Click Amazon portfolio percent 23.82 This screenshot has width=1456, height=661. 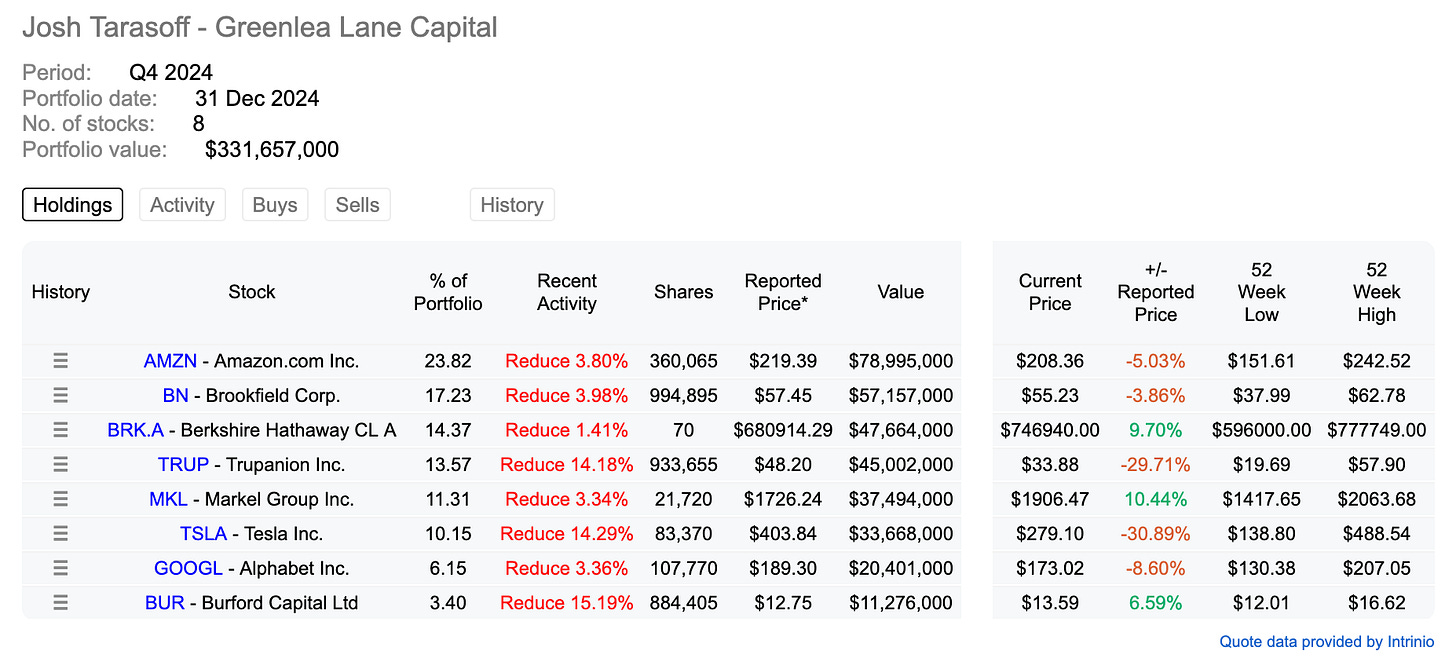point(448,361)
